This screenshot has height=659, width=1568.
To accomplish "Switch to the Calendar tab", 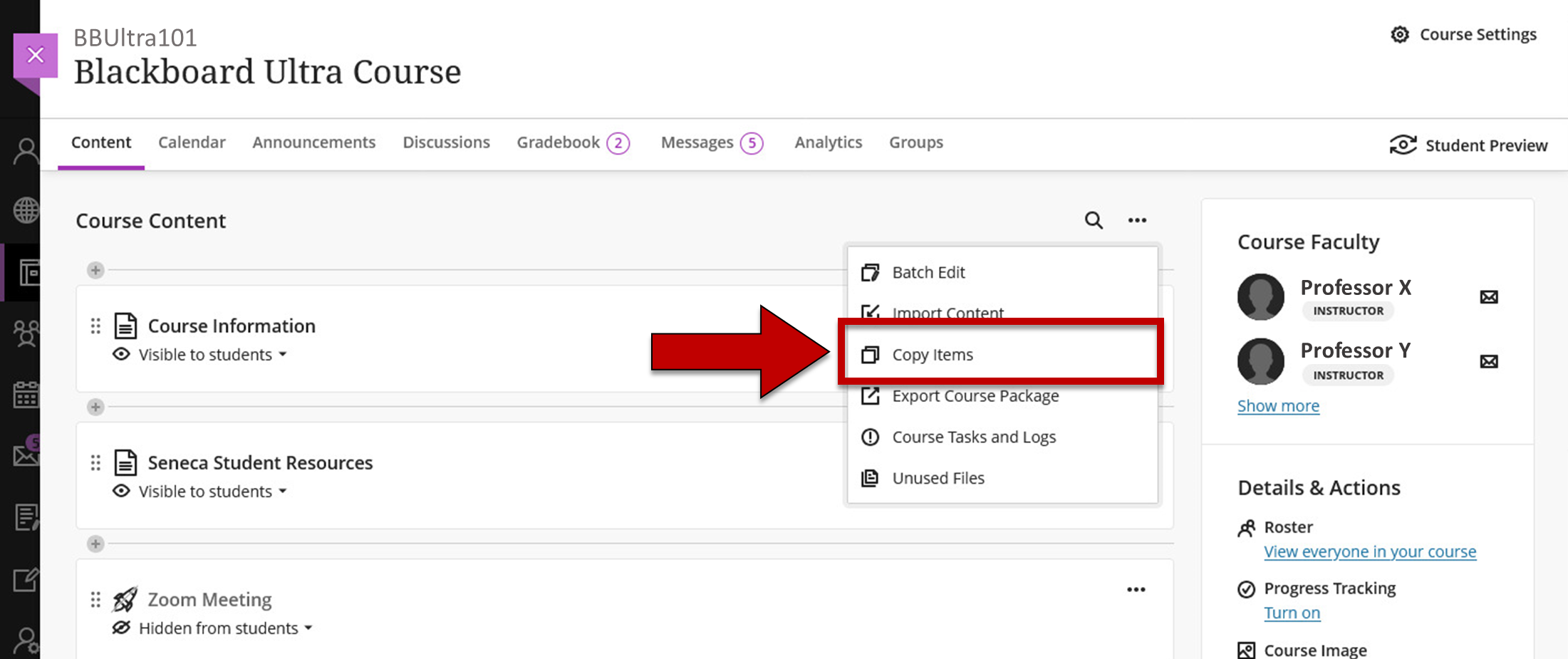I will pyautogui.click(x=192, y=142).
